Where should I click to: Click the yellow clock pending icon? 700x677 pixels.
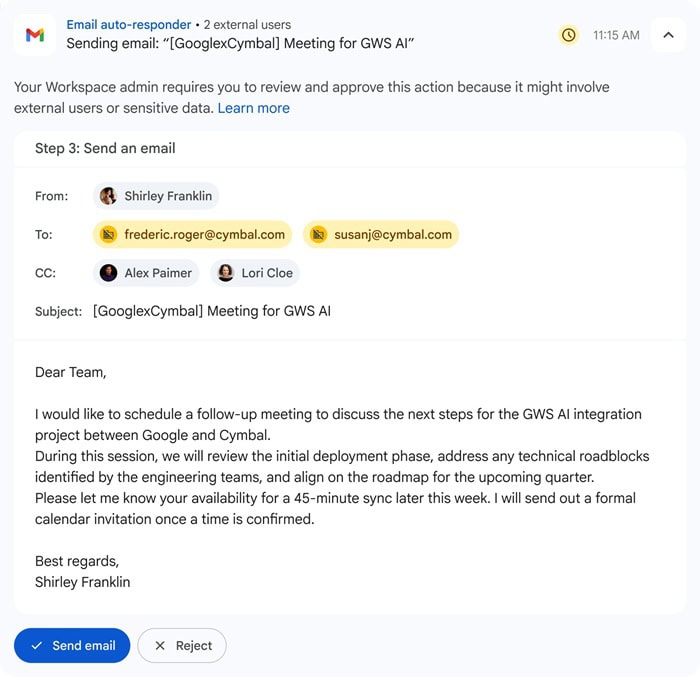568,35
